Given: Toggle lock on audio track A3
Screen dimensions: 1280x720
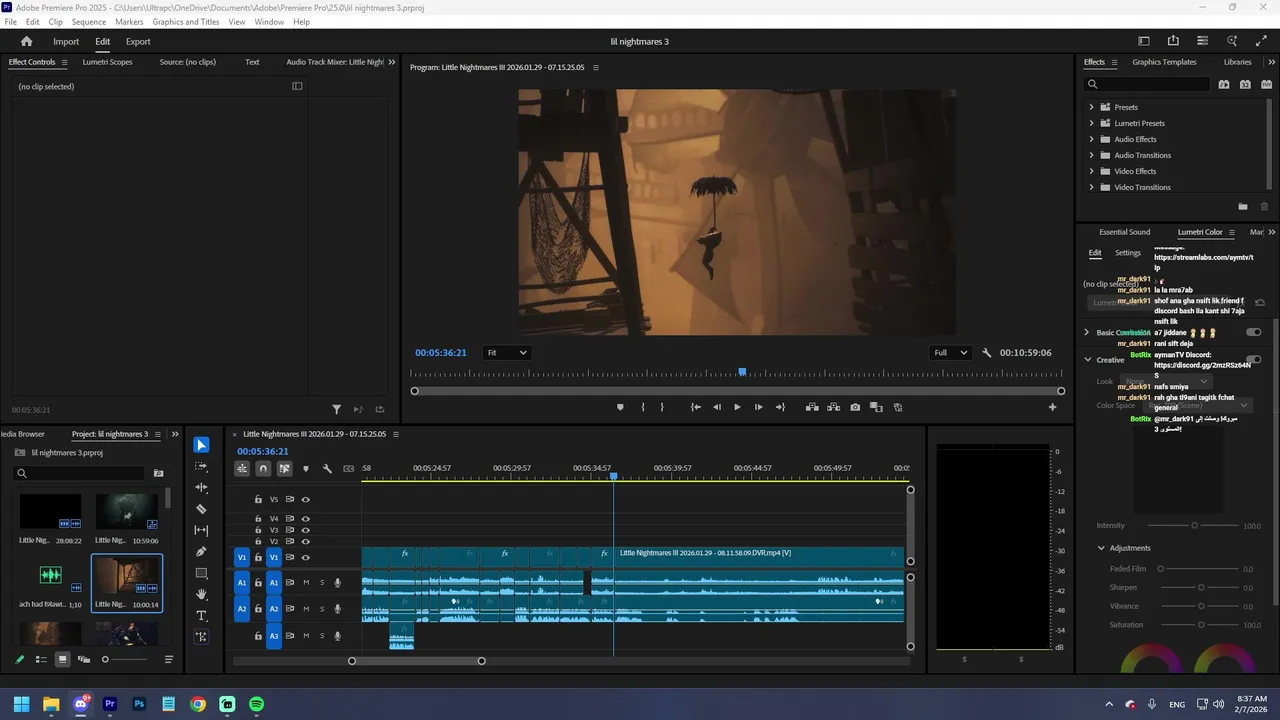Looking at the screenshot, I should coord(258,636).
